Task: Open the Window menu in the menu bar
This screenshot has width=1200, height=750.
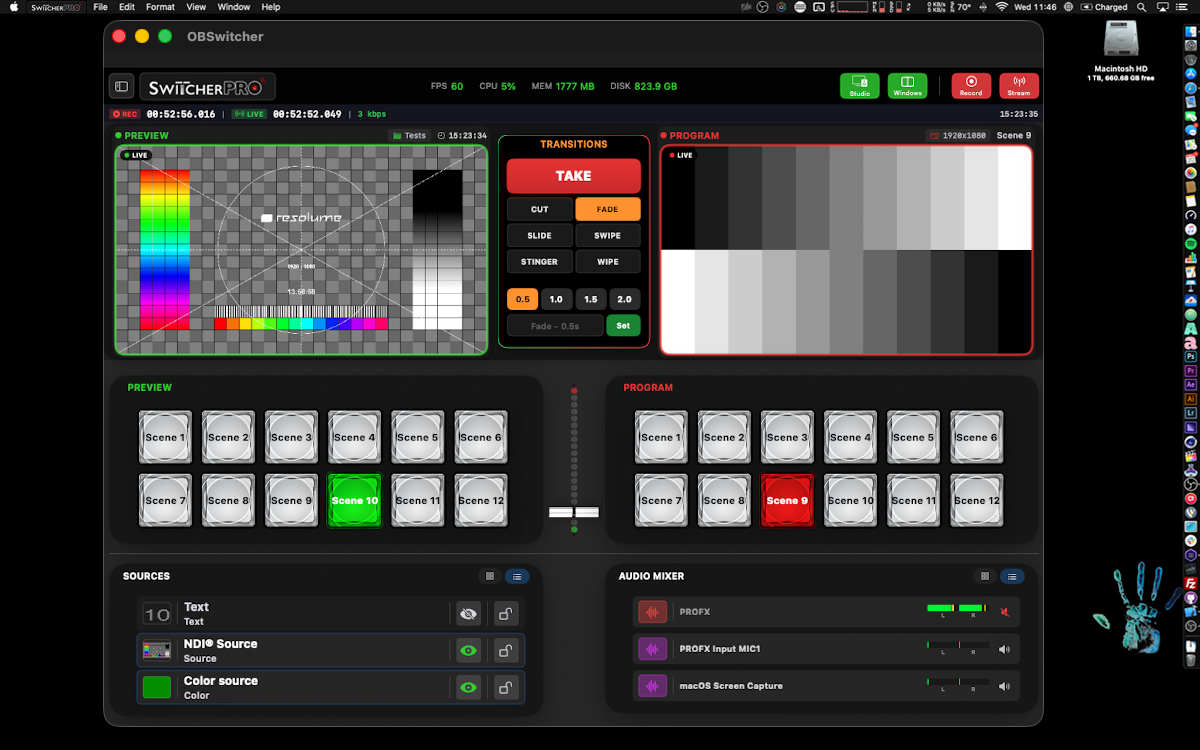Action: [x=233, y=7]
